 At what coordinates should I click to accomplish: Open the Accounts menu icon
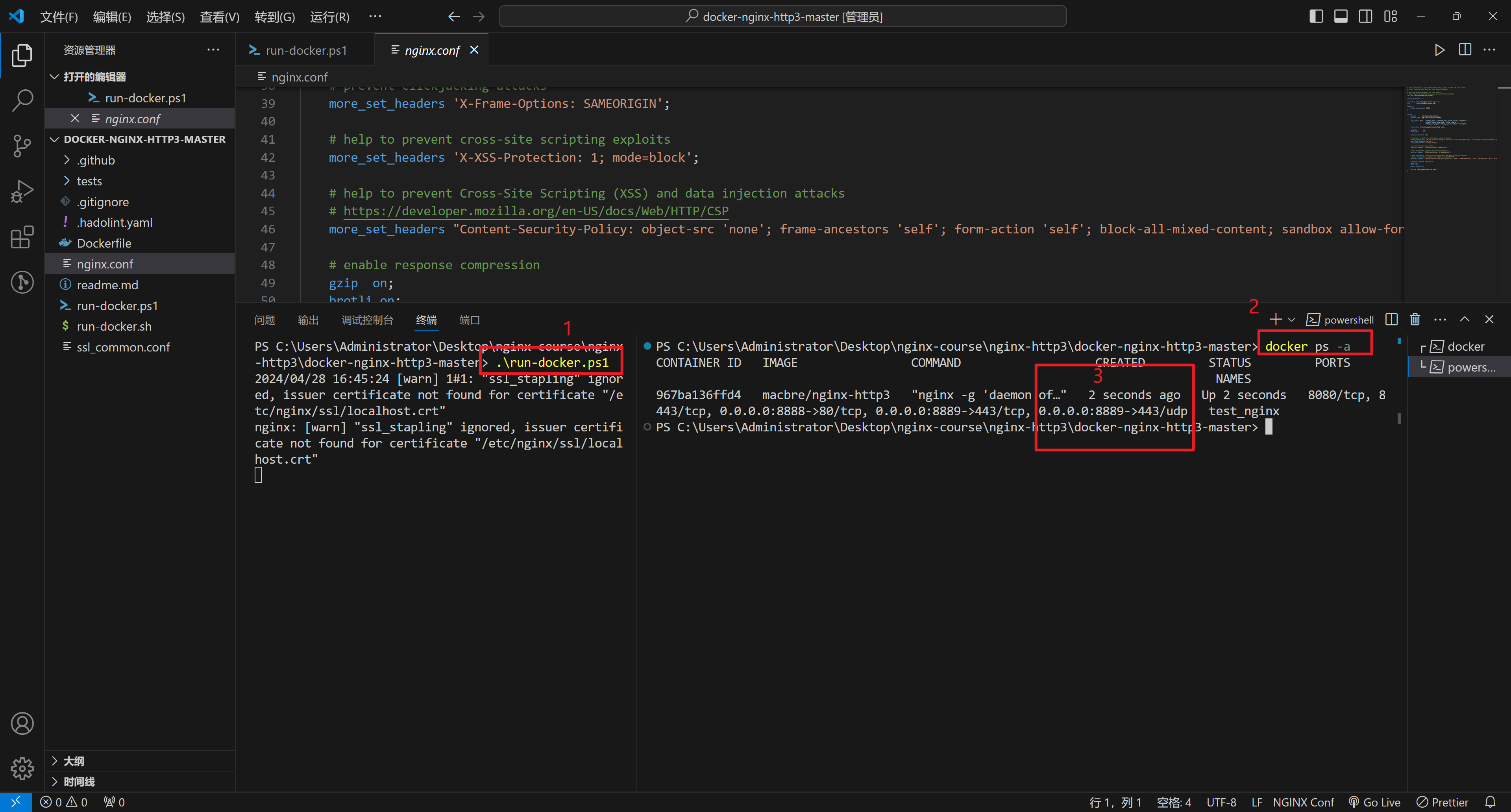22,723
